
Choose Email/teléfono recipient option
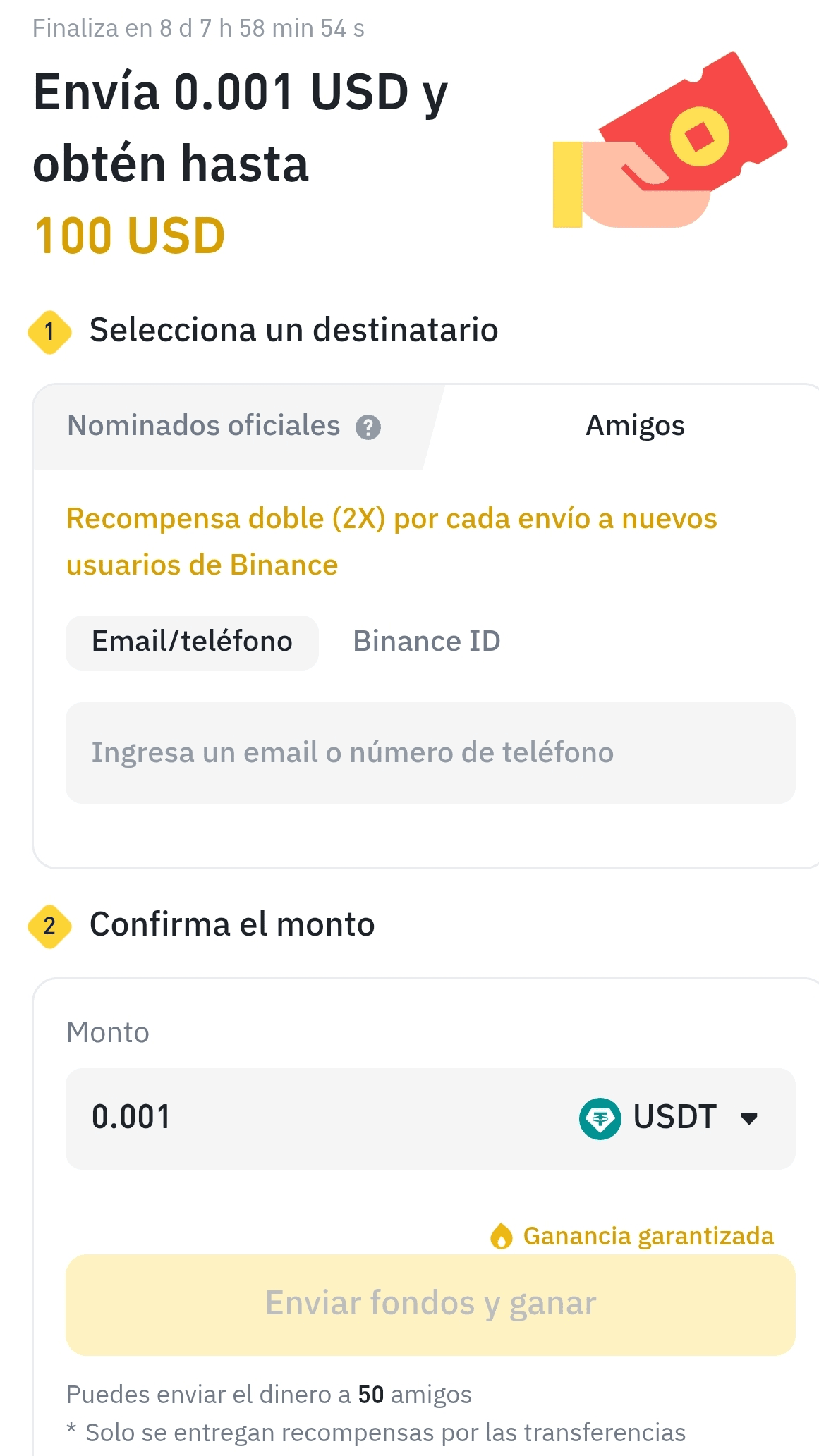[192, 642]
